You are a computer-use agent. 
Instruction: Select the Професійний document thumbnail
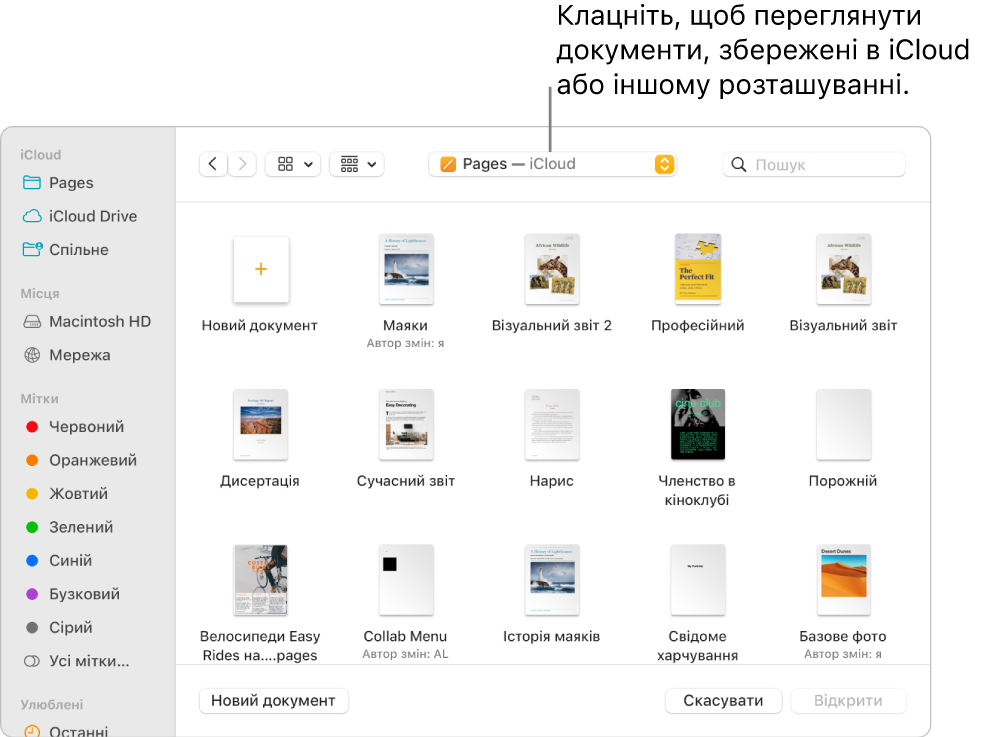pyautogui.click(x=697, y=269)
